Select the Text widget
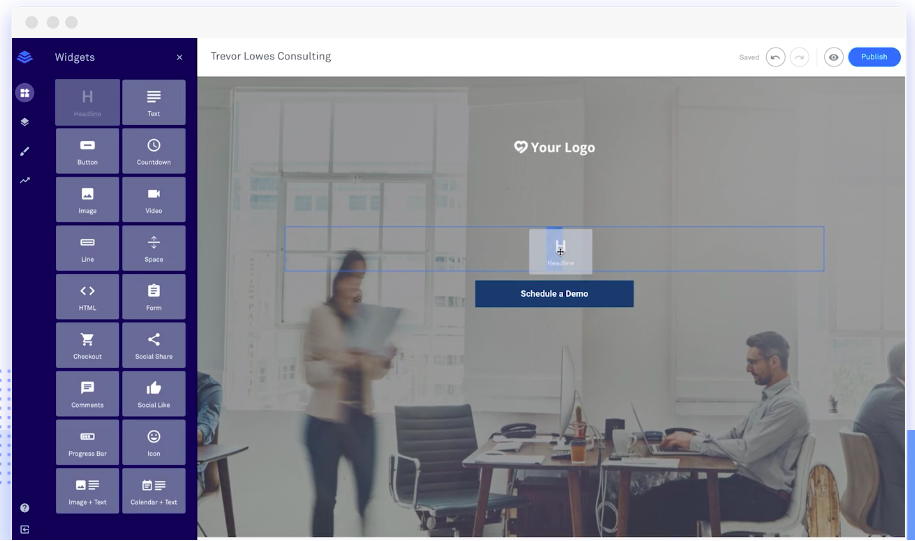This screenshot has width=915, height=541. (x=154, y=102)
